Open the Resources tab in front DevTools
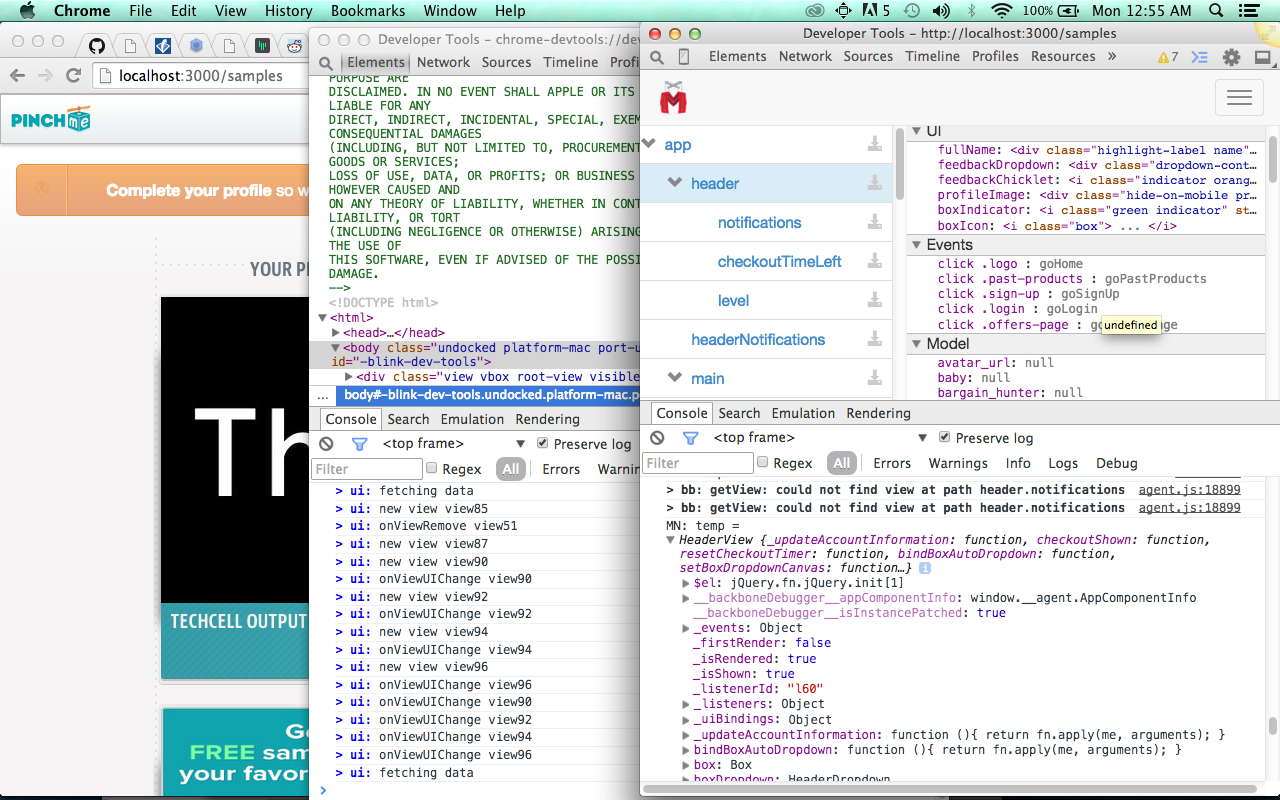This screenshot has width=1280, height=800. [1063, 56]
